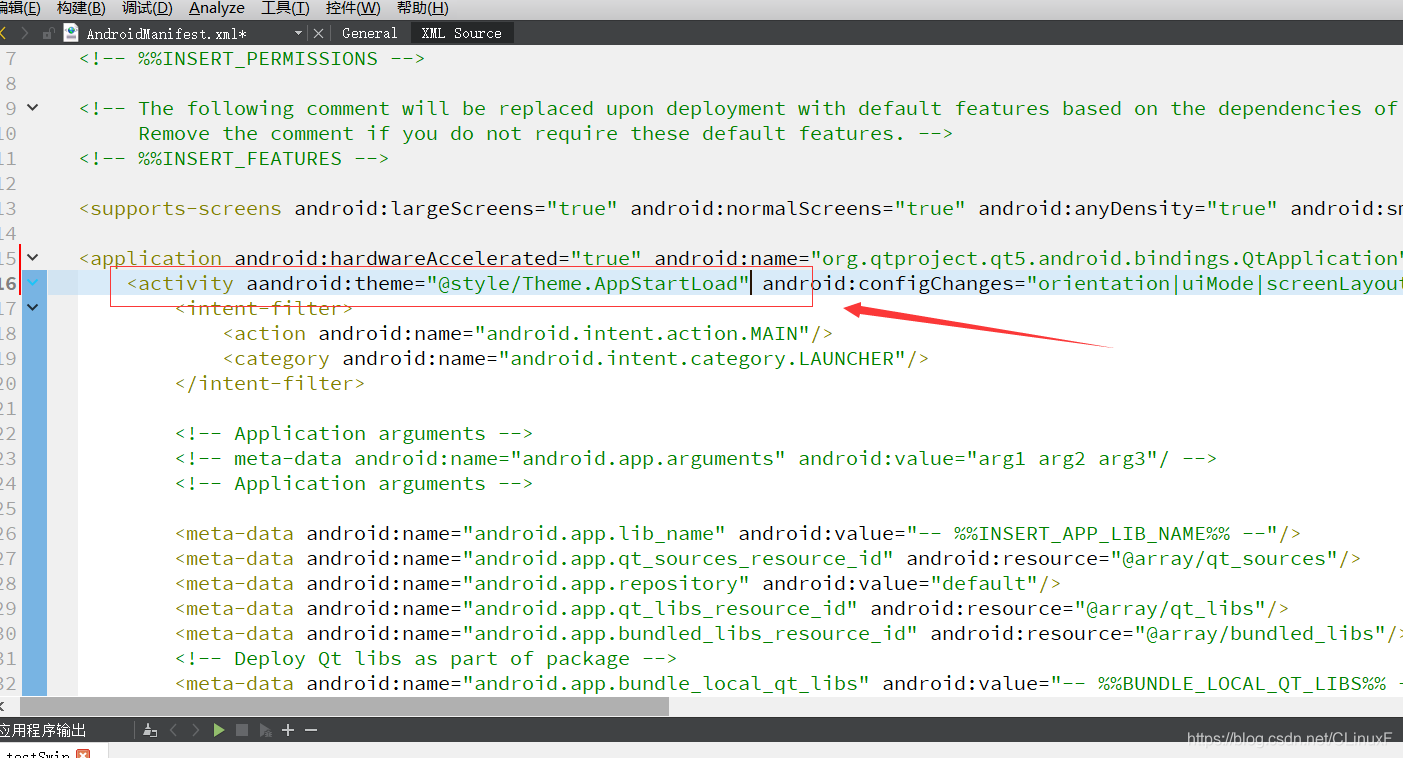Select the XML Source tab
1403x758 pixels.
coord(461,33)
